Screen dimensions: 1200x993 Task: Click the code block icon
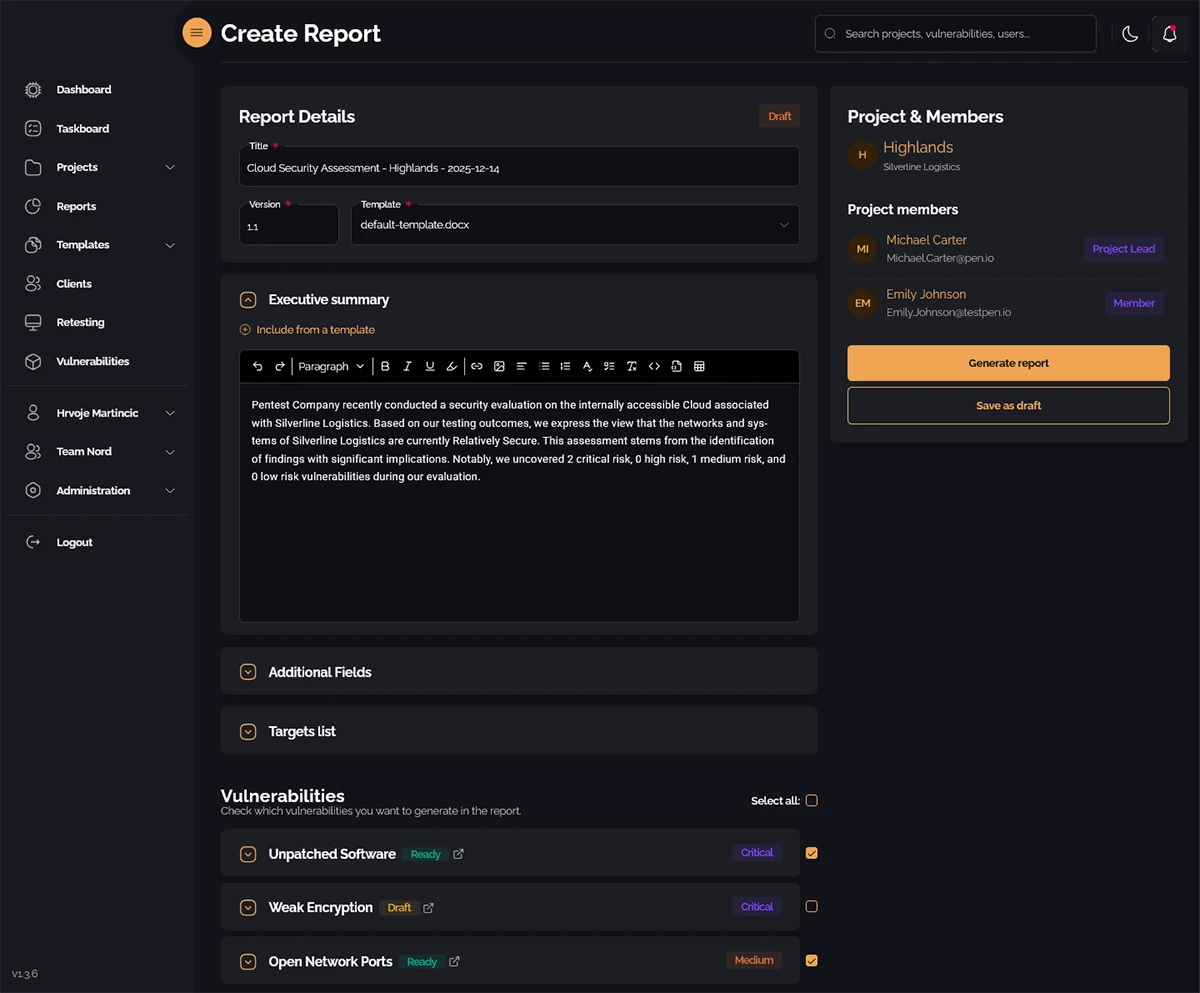click(654, 367)
